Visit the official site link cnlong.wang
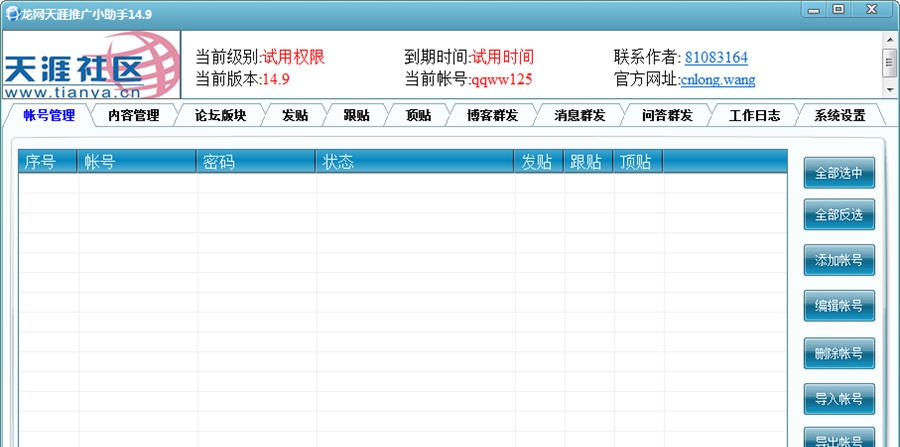900x447 pixels. [717, 80]
